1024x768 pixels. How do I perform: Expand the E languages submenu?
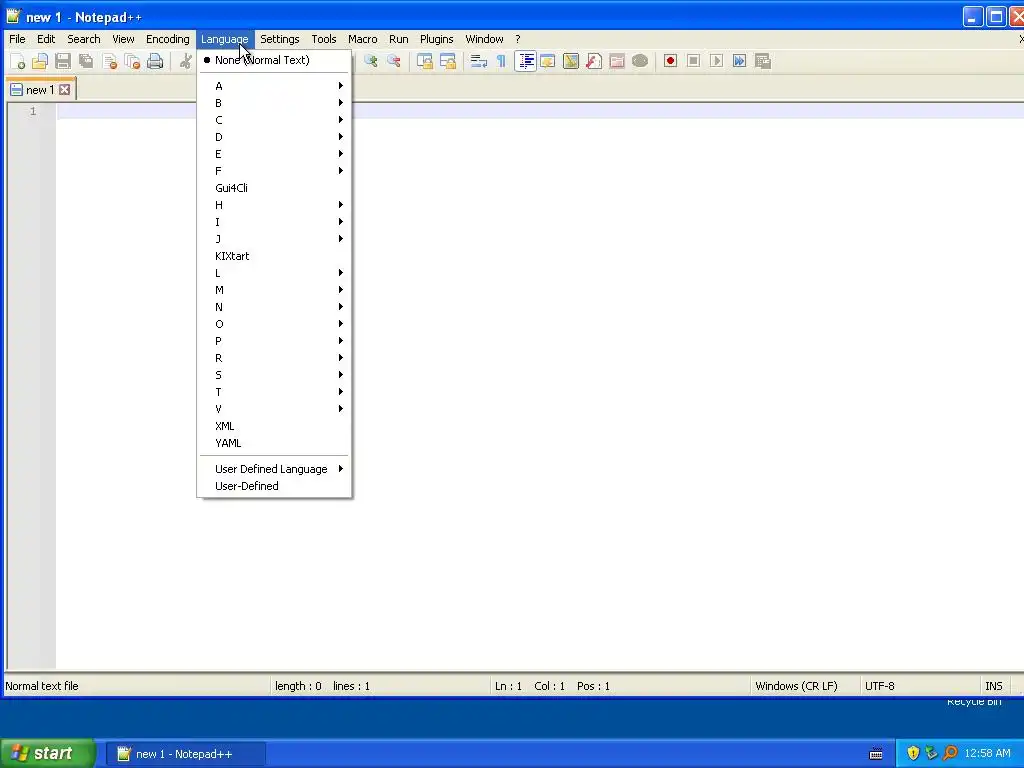click(274, 154)
